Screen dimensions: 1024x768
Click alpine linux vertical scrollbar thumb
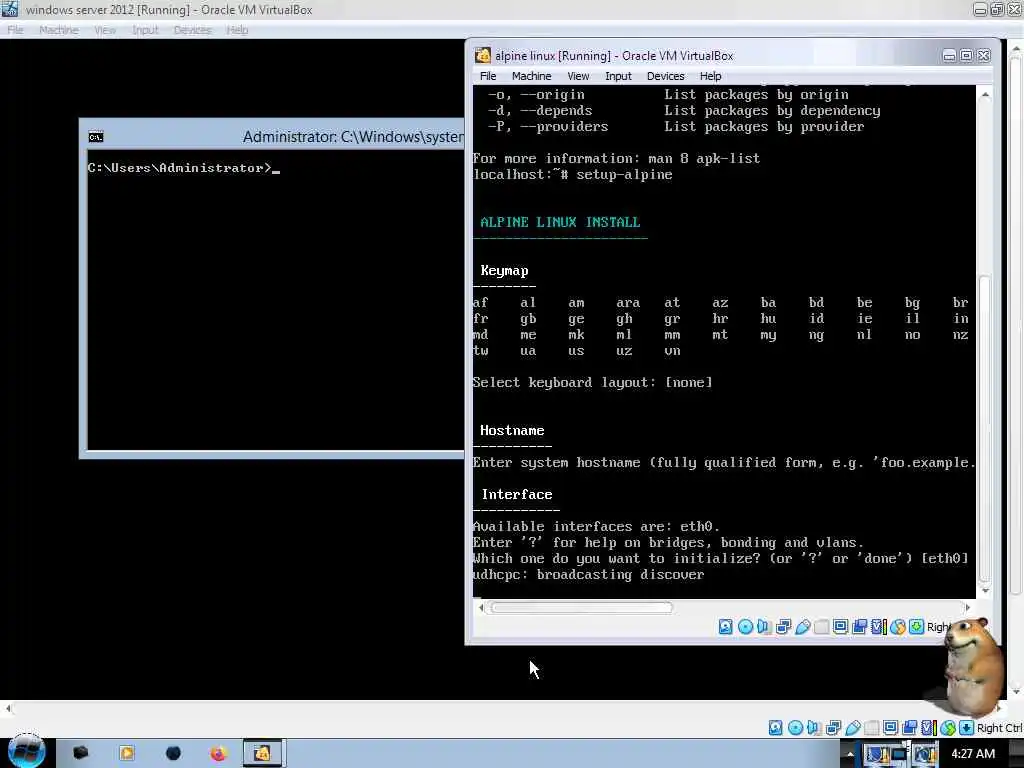click(x=985, y=428)
